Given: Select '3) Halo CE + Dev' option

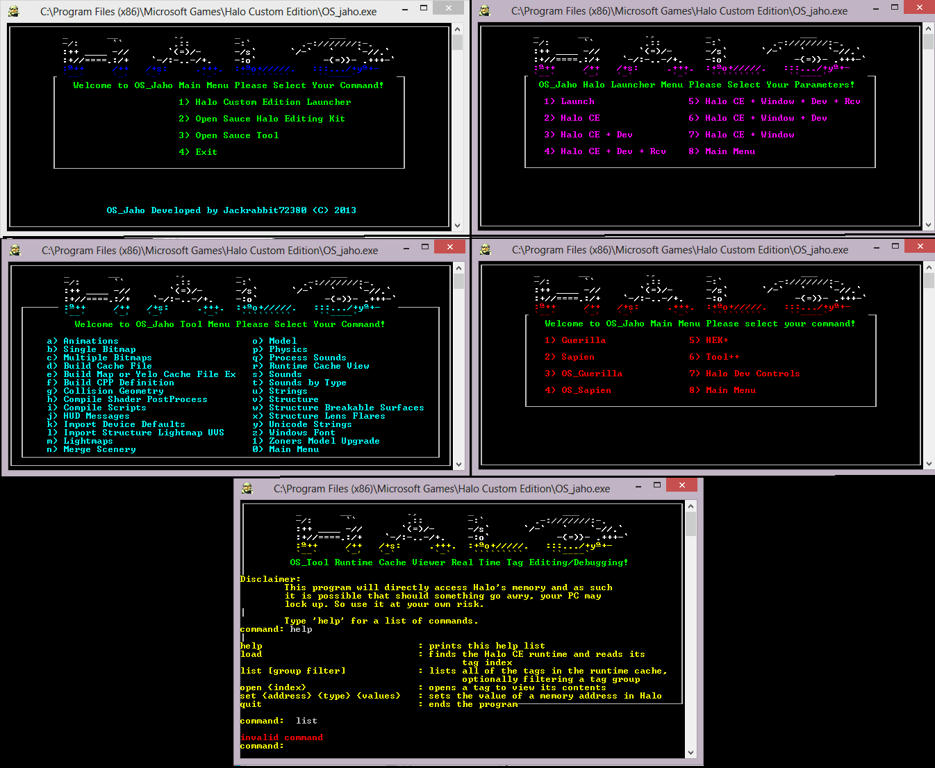Looking at the screenshot, I should pos(588,135).
